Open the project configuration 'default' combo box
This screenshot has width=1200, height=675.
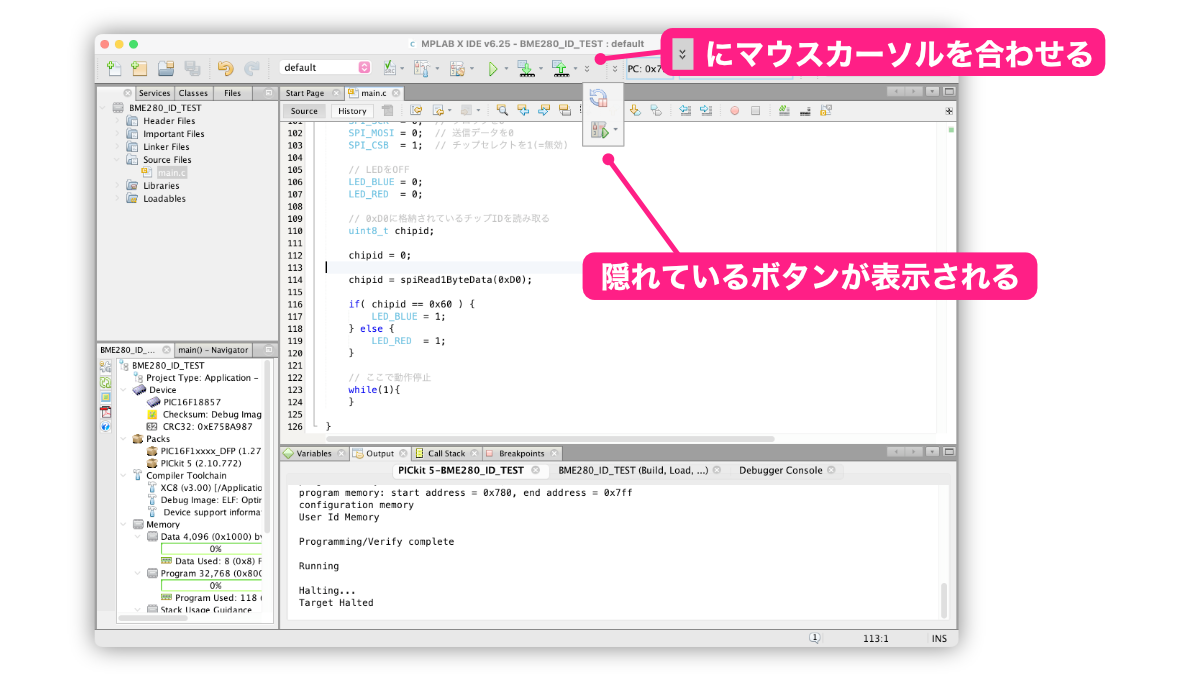click(325, 68)
